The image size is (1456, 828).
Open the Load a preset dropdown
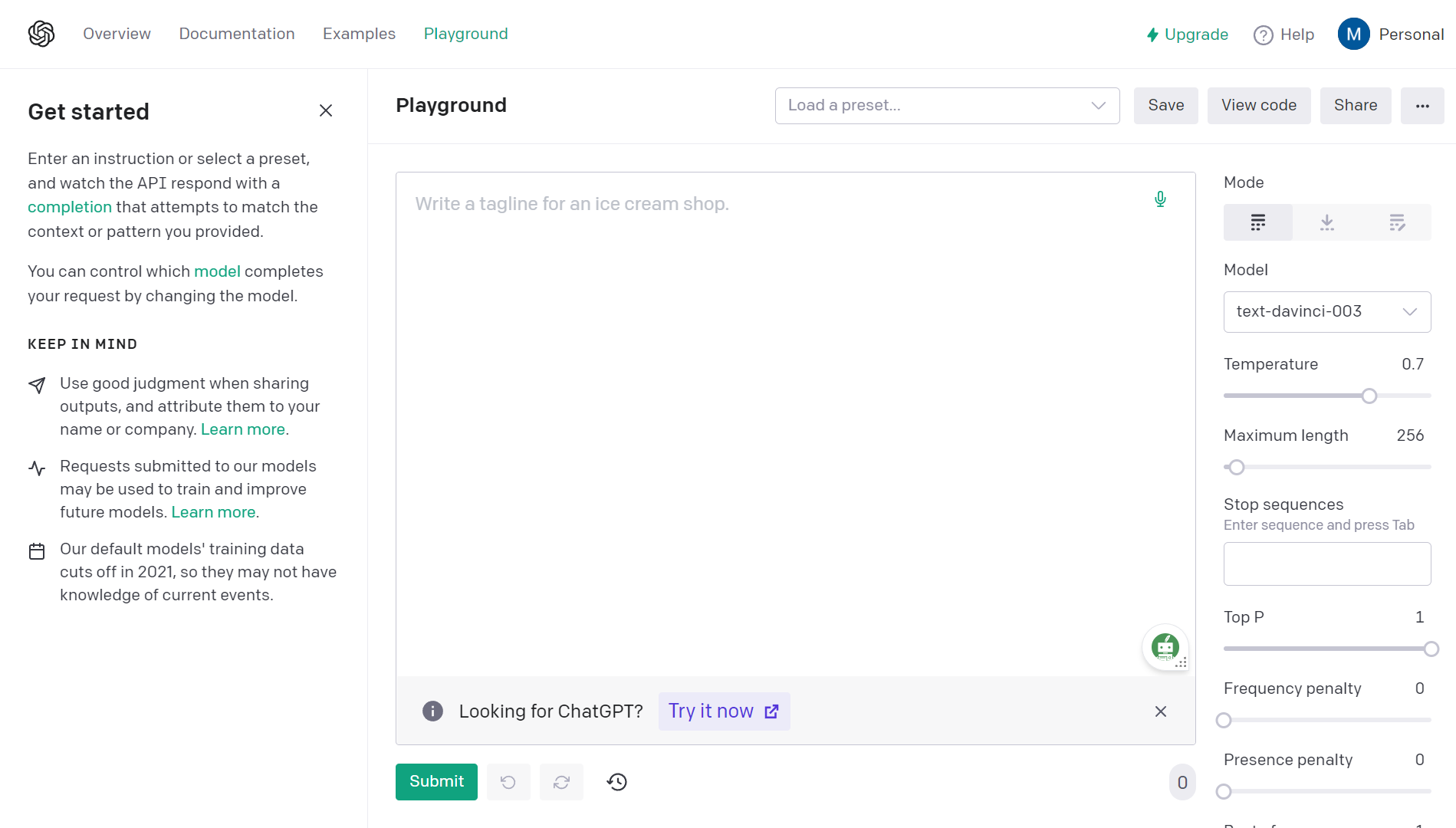[x=946, y=105]
